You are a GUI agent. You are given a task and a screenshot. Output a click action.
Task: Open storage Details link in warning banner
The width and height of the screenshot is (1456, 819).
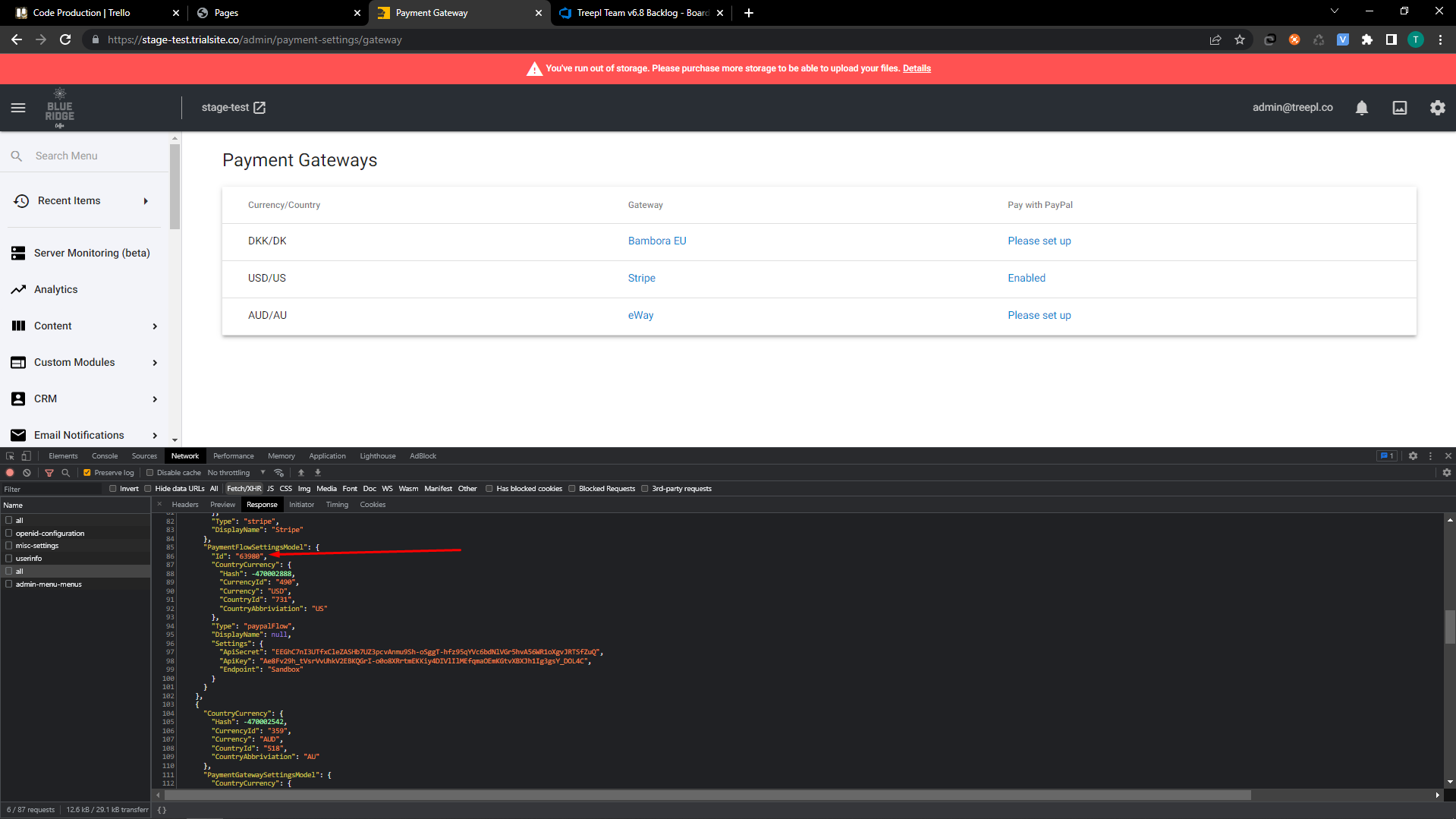[x=917, y=68]
